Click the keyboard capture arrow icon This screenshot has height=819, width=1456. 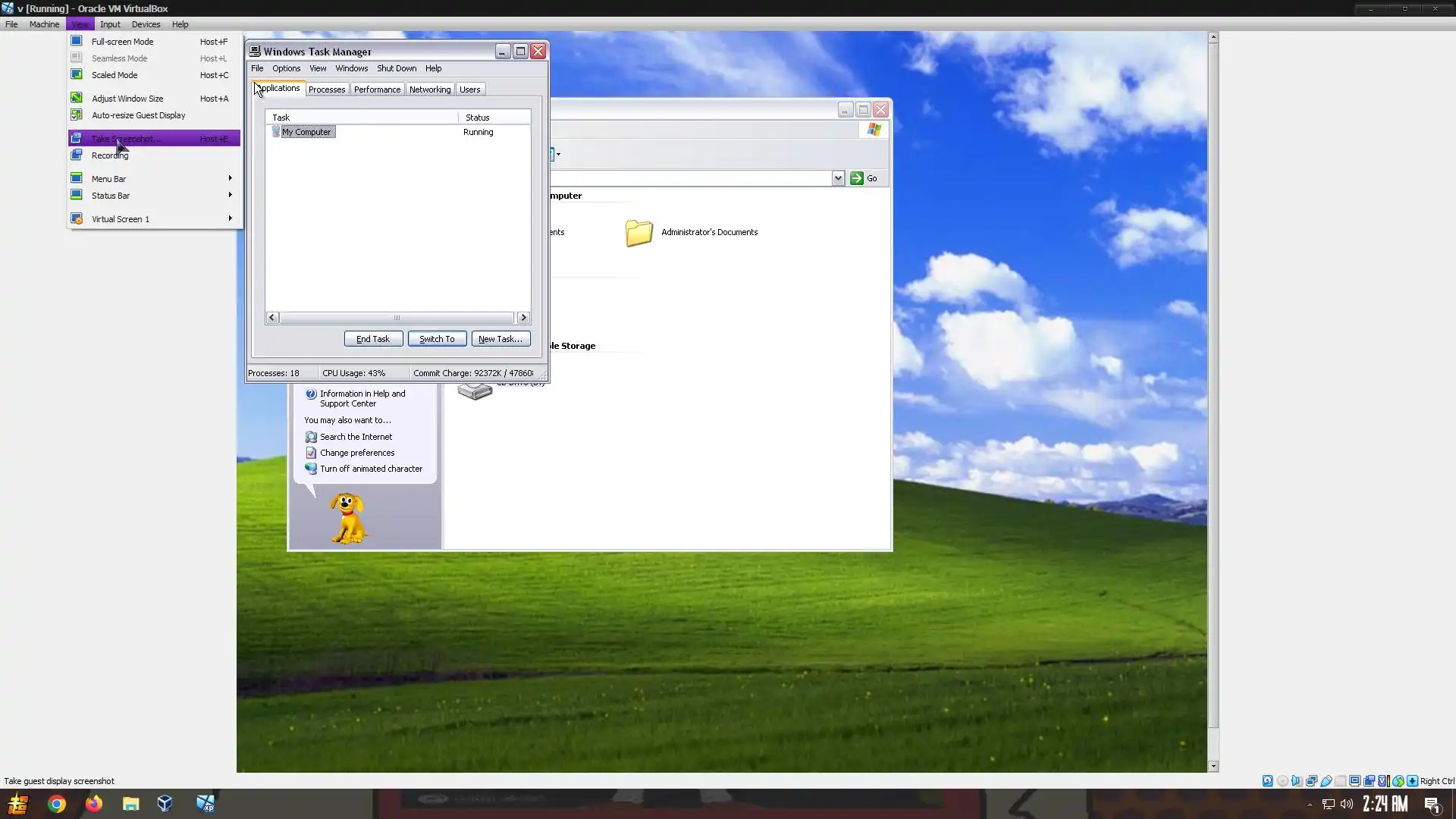tap(1412, 781)
